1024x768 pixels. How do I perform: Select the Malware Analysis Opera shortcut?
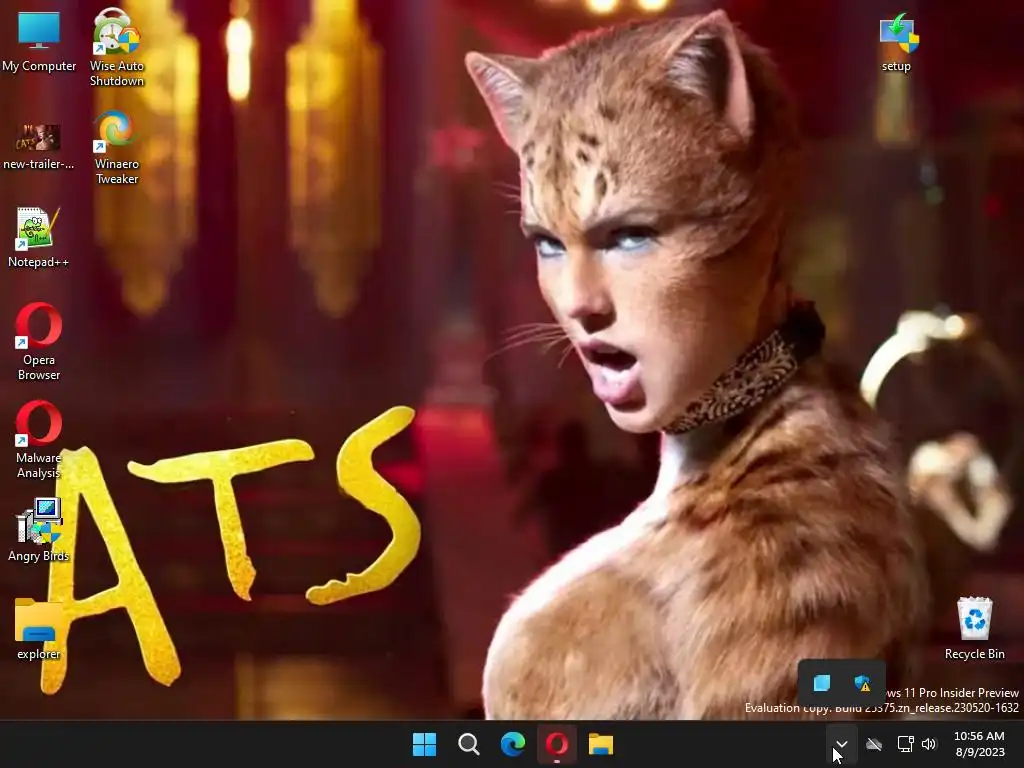pos(39,440)
